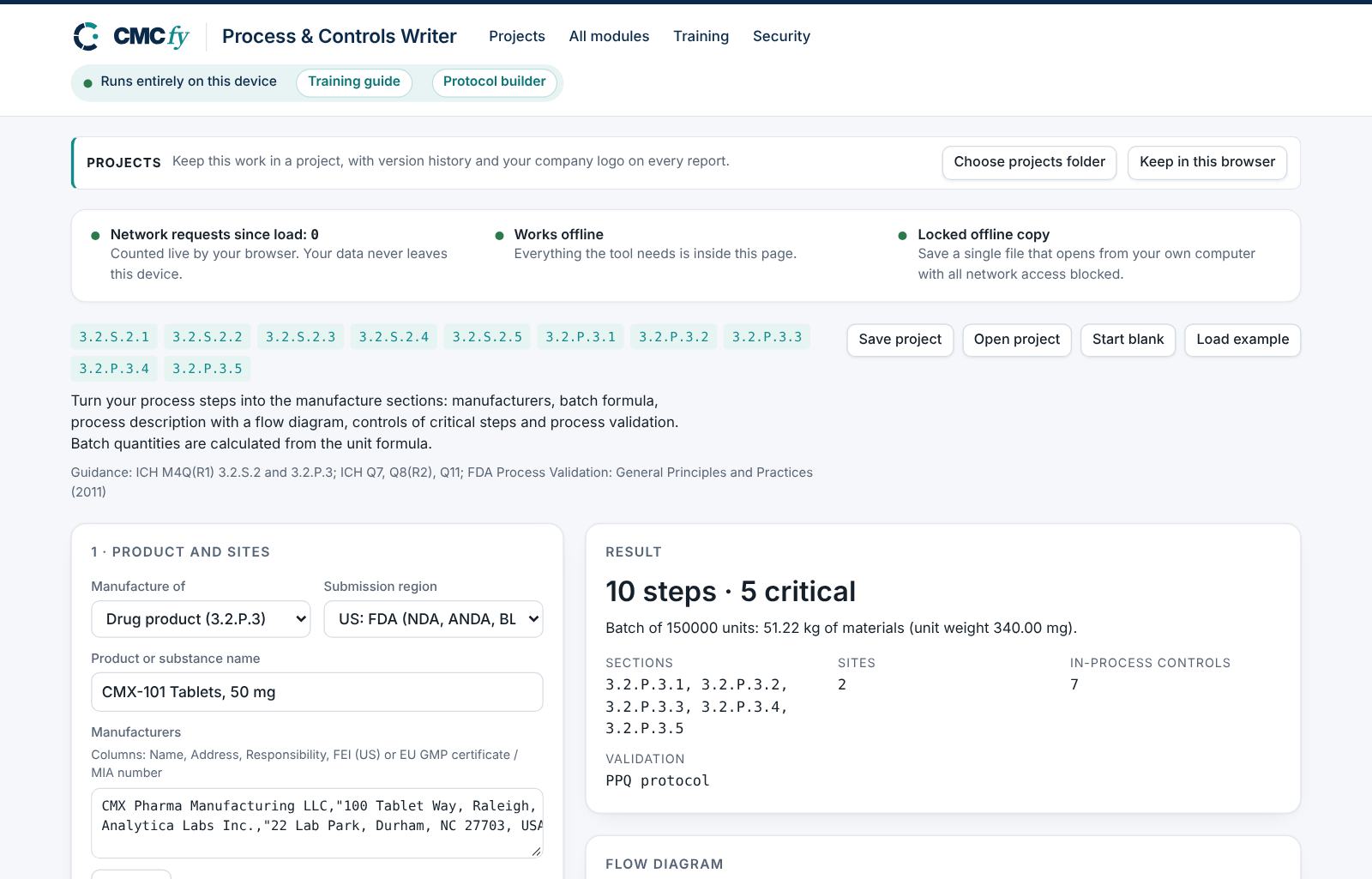This screenshot has width=1372, height=879.
Task: Click Load example button
Action: point(1243,340)
